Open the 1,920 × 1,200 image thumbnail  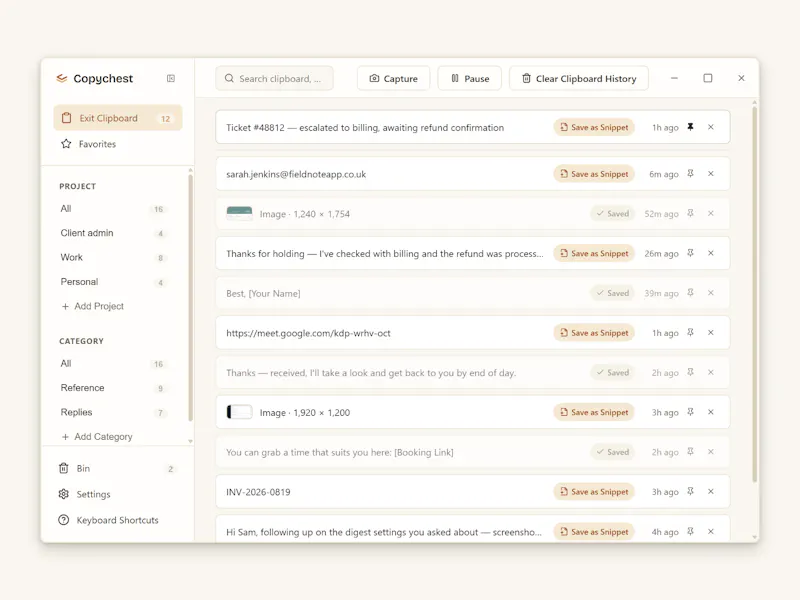click(239, 412)
